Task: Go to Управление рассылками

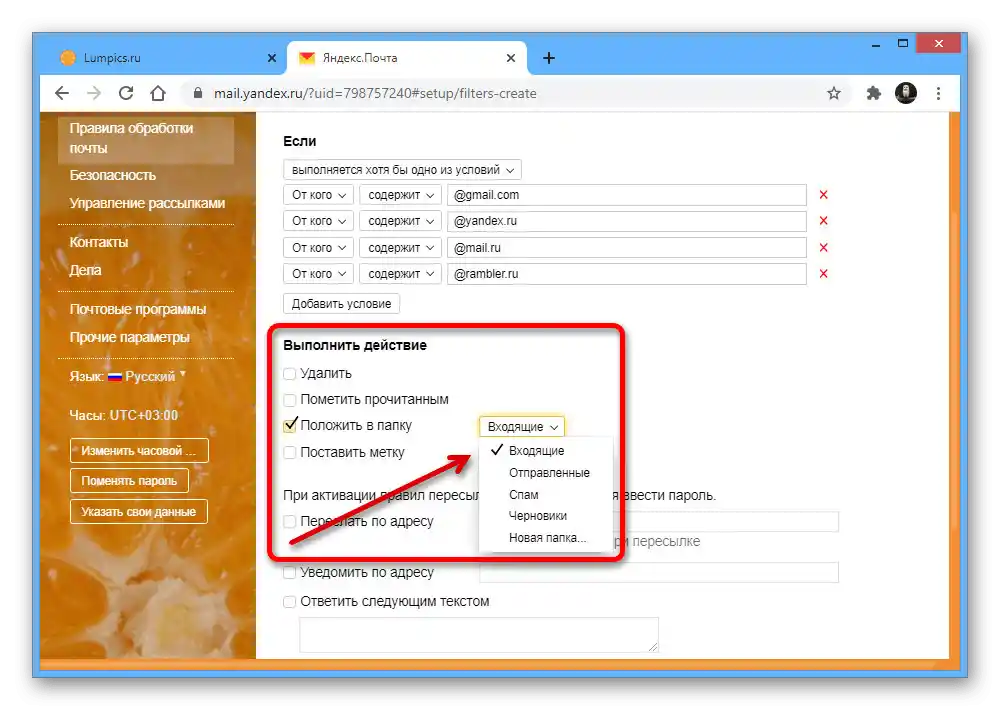Action: pyautogui.click(x=147, y=203)
